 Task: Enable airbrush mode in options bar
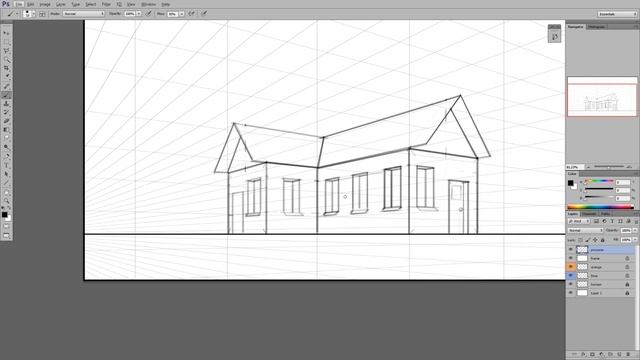coord(191,13)
